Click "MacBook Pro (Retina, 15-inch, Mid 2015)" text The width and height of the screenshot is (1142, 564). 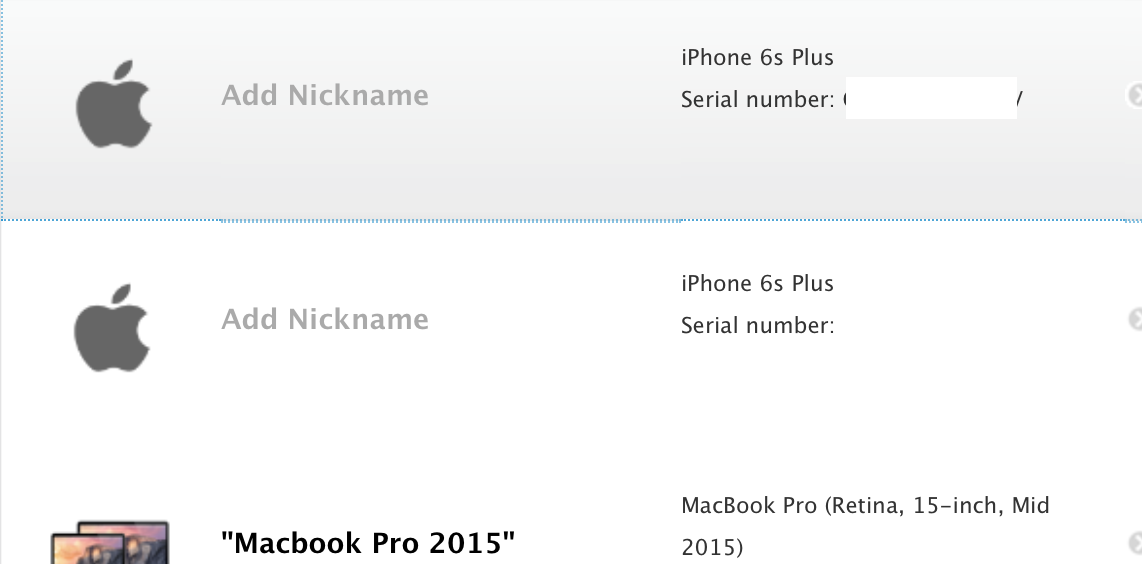pos(865,525)
